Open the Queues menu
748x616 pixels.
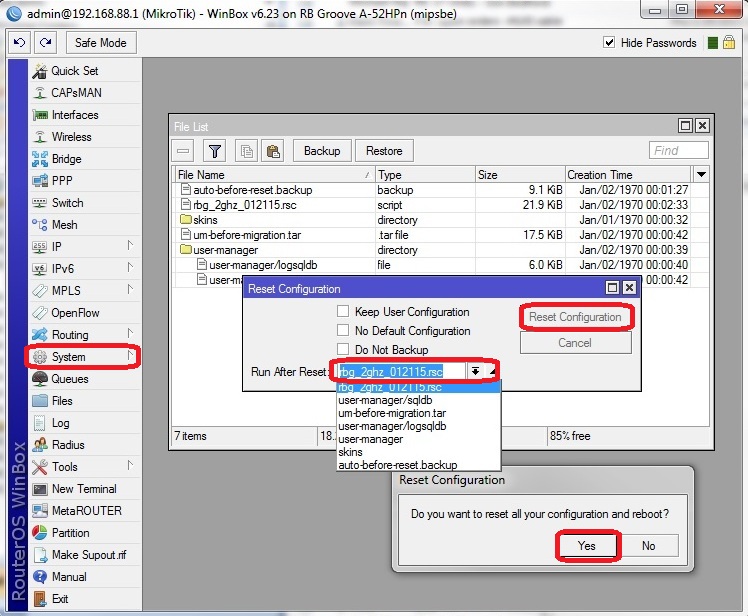[x=85, y=379]
